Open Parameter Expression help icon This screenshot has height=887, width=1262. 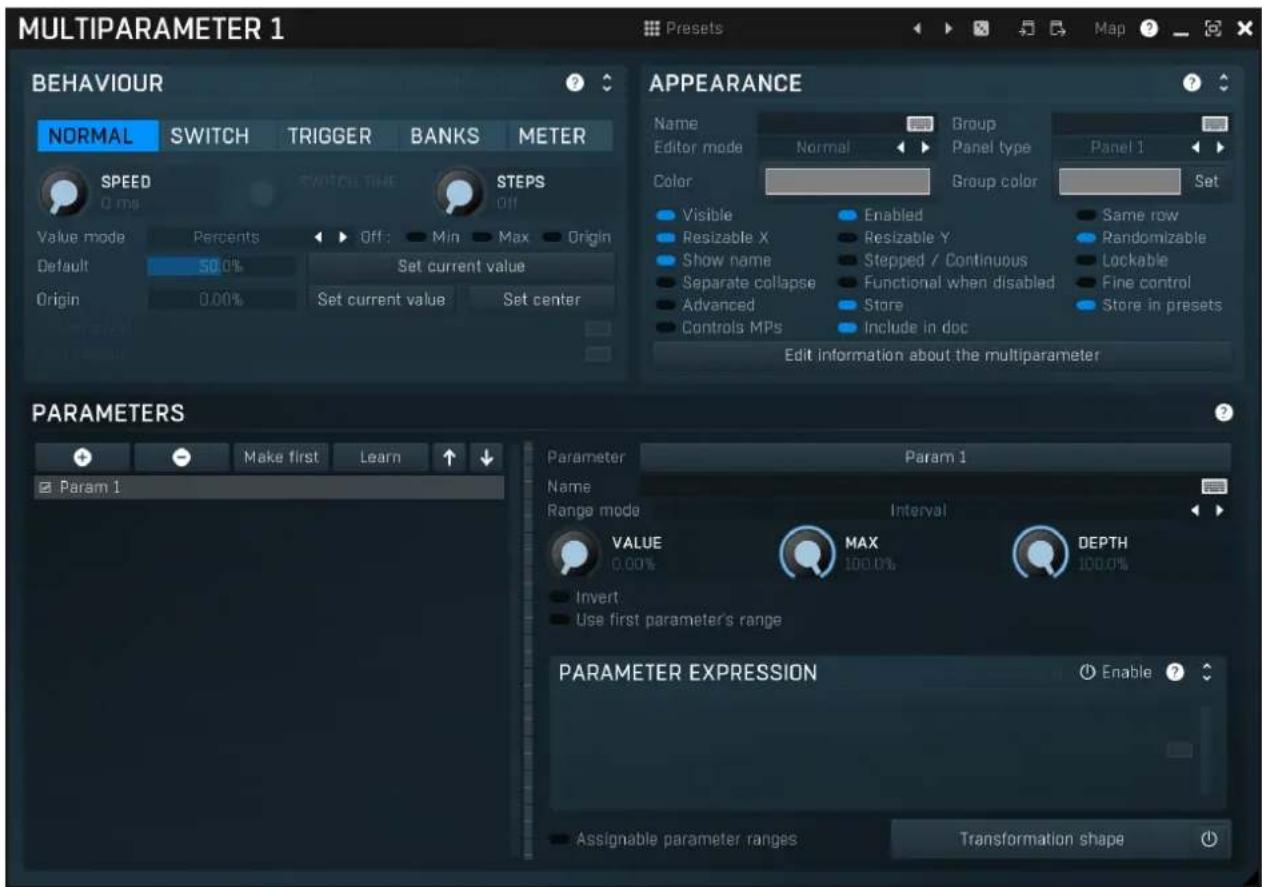tap(1177, 672)
